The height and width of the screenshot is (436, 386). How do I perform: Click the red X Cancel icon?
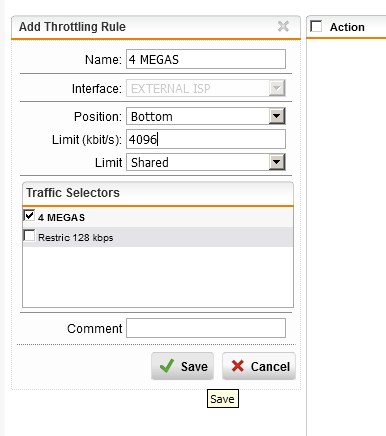point(238,366)
